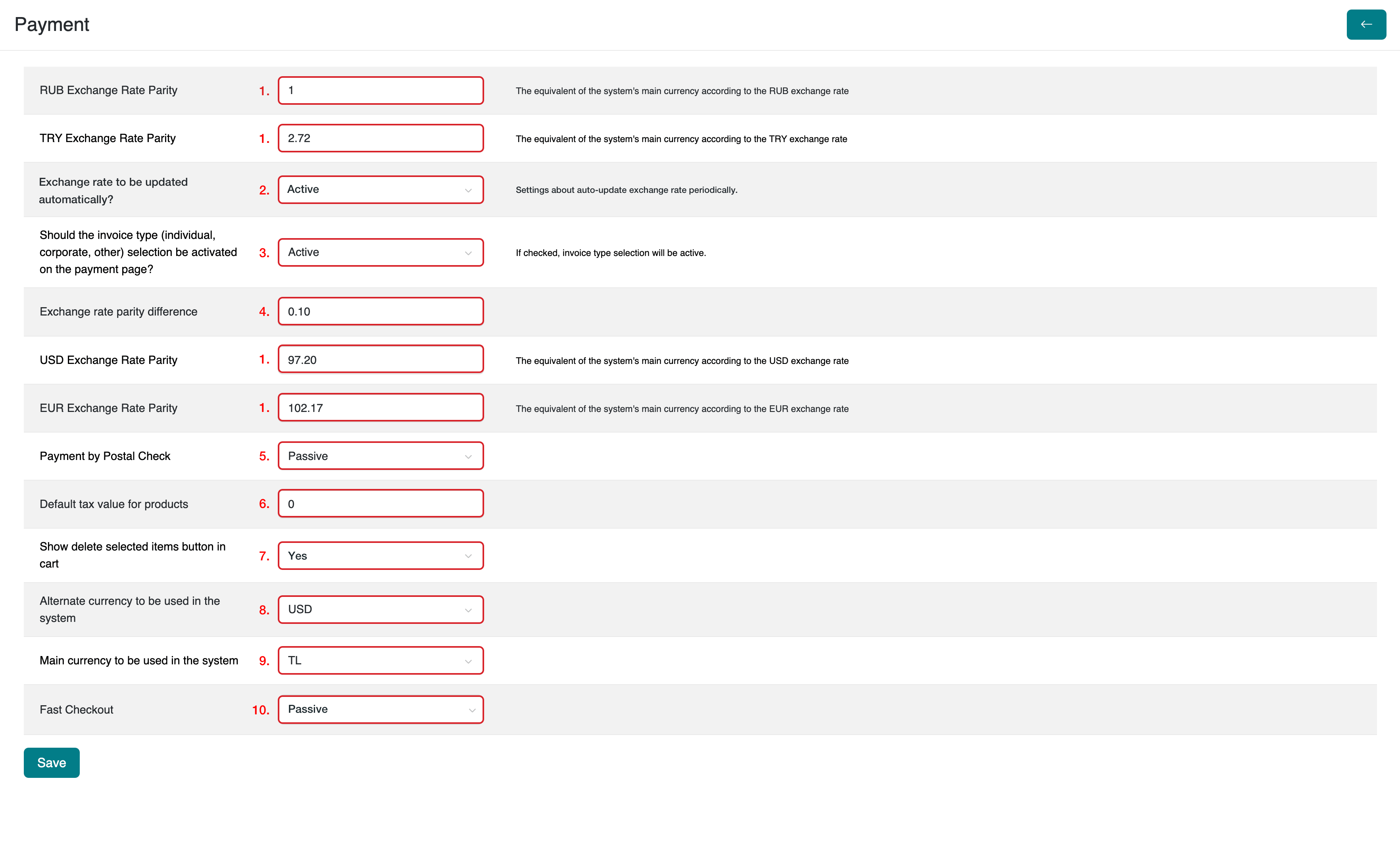Choose the alternate currency dropdown showing USD

click(380, 610)
